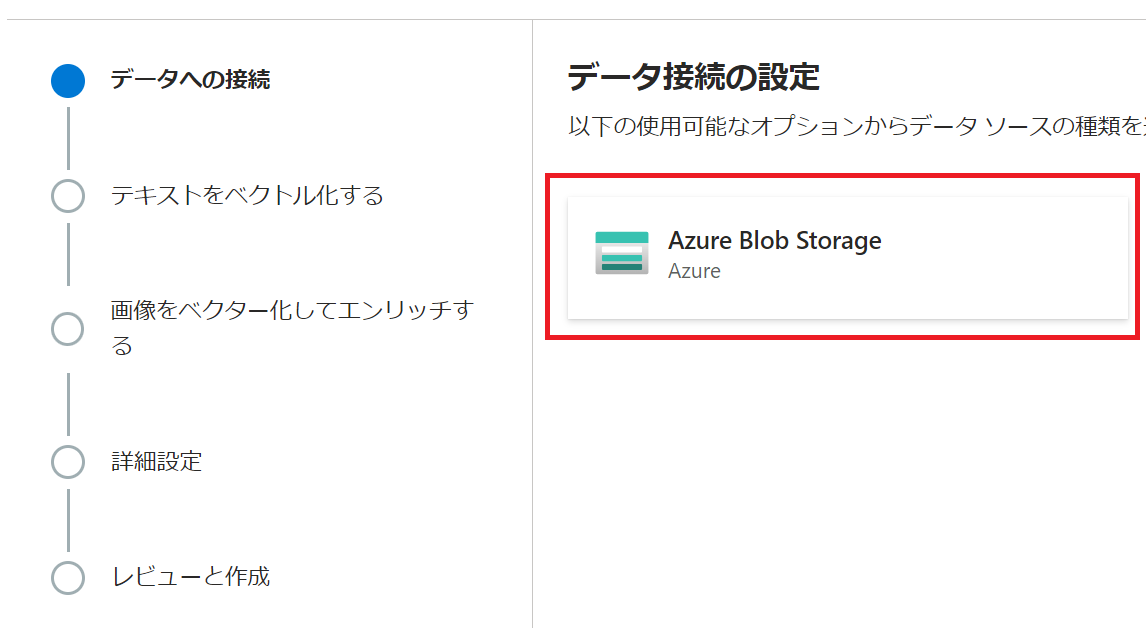Viewport: 1146px width, 628px height.
Task: Select the blue データへの接続 step circle
Action: 68,81
